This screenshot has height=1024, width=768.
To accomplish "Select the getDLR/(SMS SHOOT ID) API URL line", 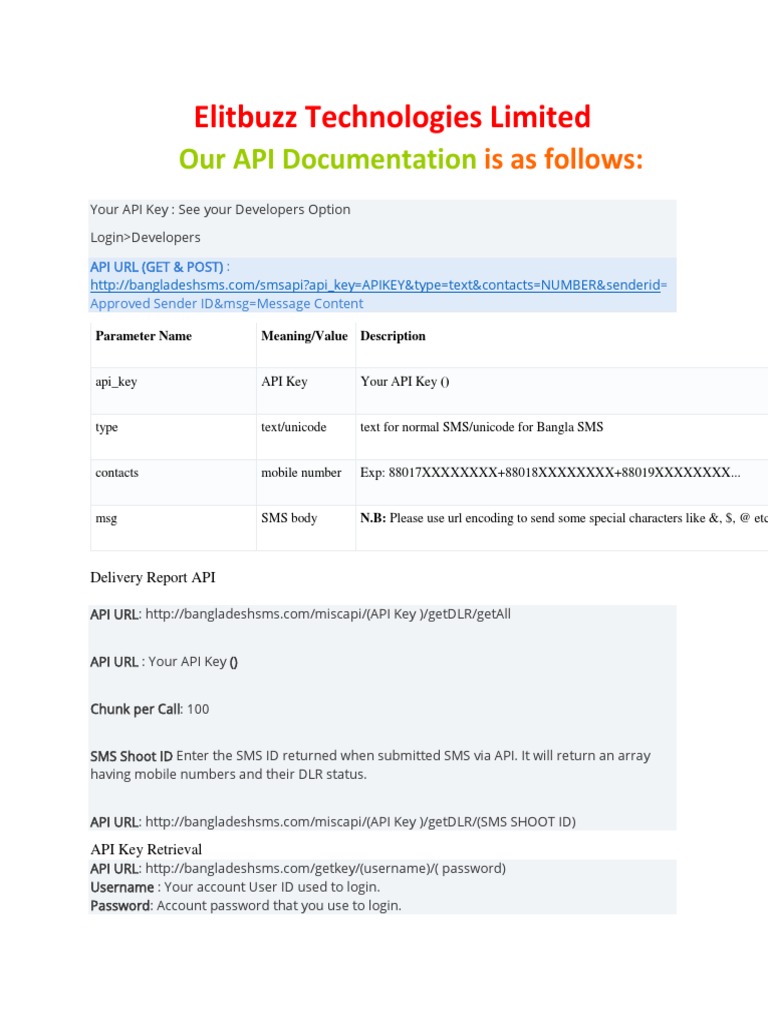I will pos(333,822).
